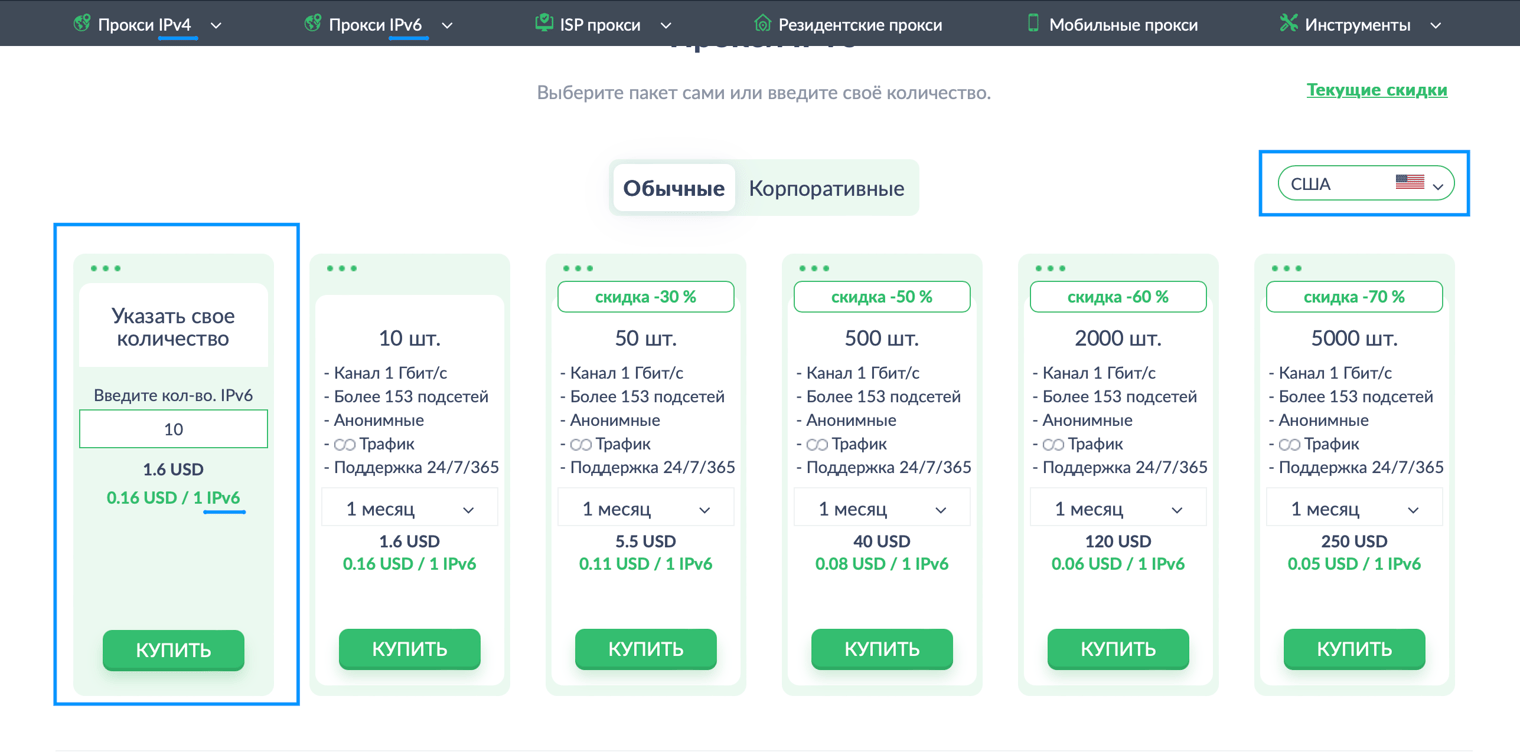Click the IPv6 quantity input field
1520x755 pixels.
(x=173, y=429)
